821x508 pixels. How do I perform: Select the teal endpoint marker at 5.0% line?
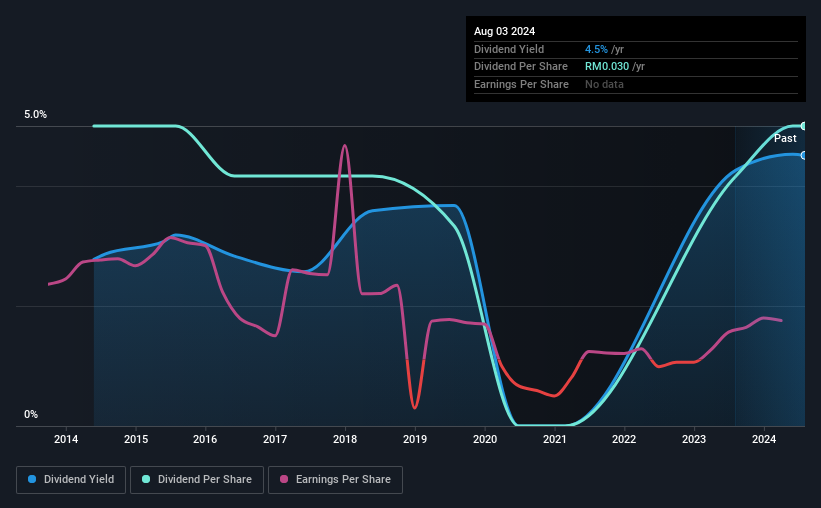[x=804, y=126]
